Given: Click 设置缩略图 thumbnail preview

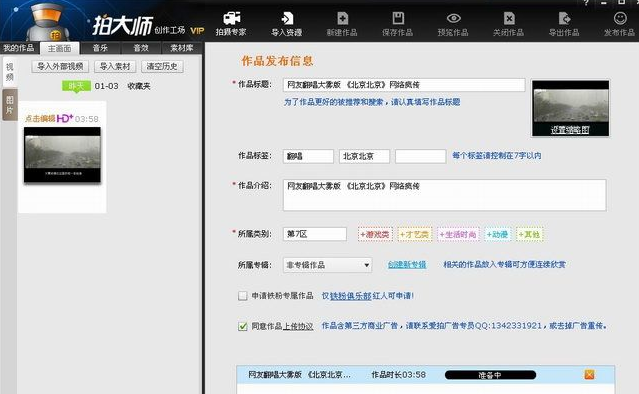Looking at the screenshot, I should (x=571, y=108).
